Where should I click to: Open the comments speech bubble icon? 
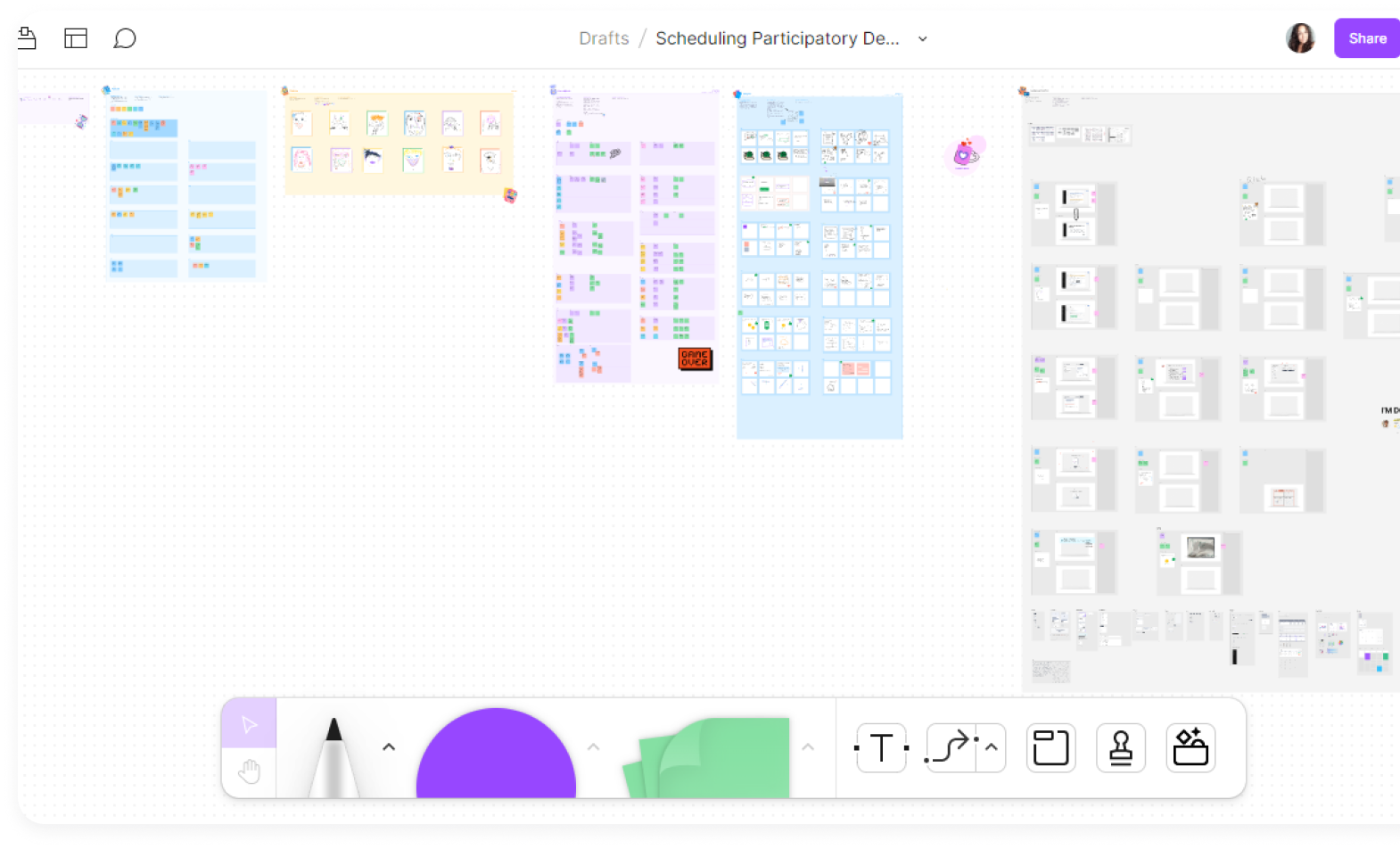click(x=125, y=38)
